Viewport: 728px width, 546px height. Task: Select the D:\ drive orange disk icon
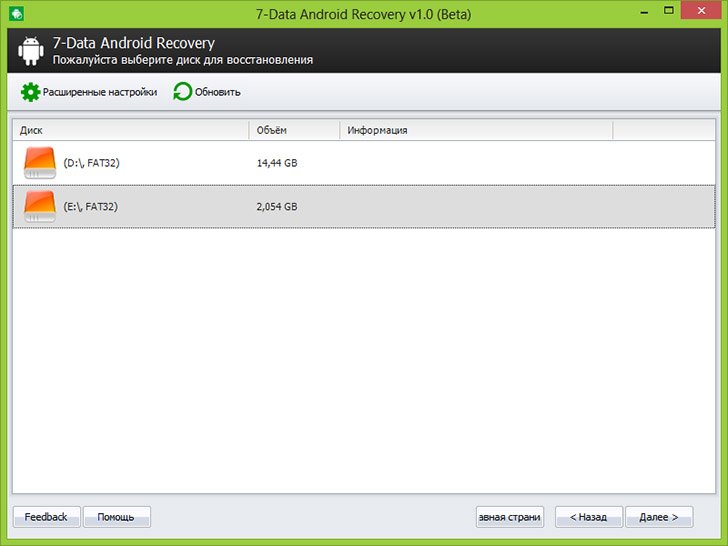[40, 162]
